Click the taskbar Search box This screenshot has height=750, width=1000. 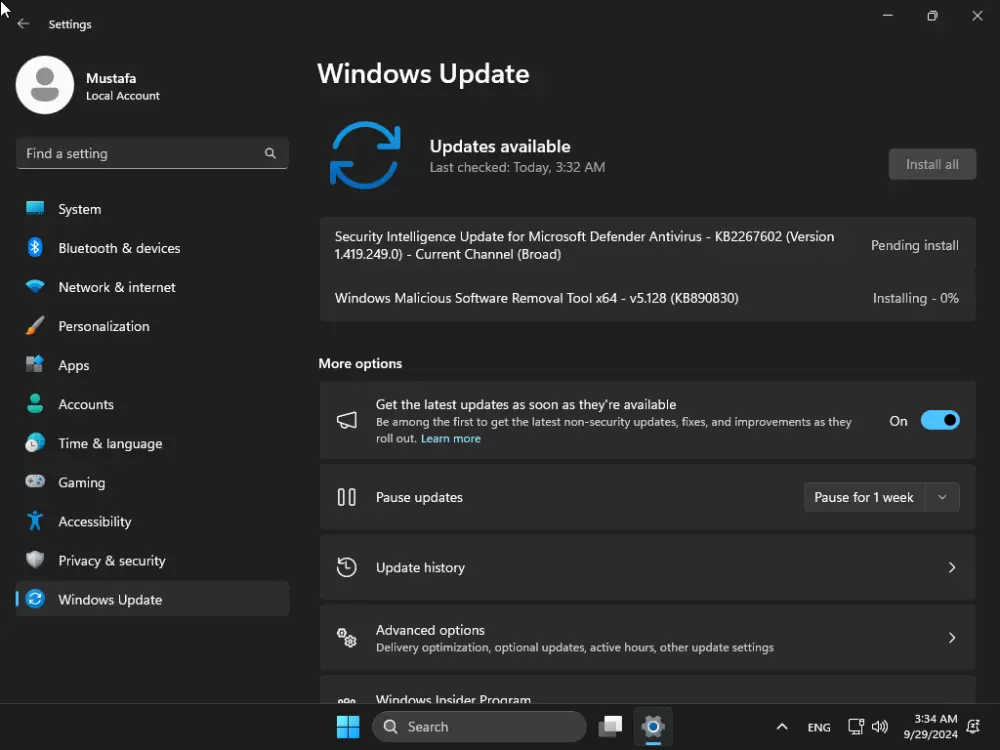click(479, 726)
